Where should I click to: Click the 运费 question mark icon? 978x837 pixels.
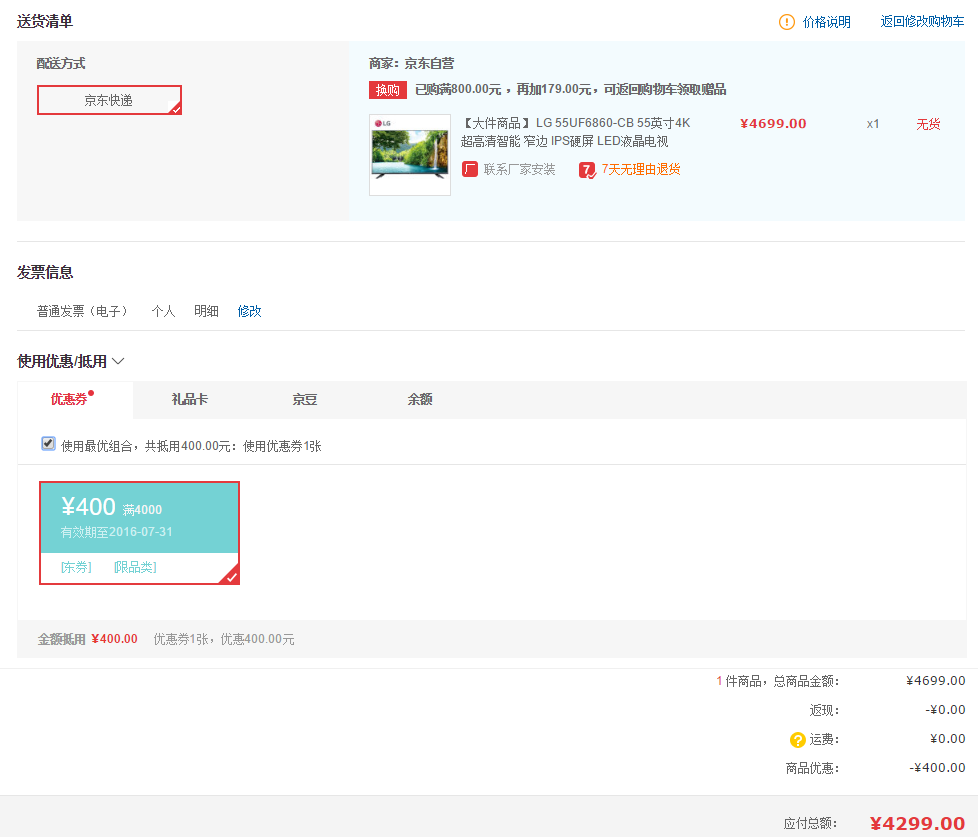(797, 740)
